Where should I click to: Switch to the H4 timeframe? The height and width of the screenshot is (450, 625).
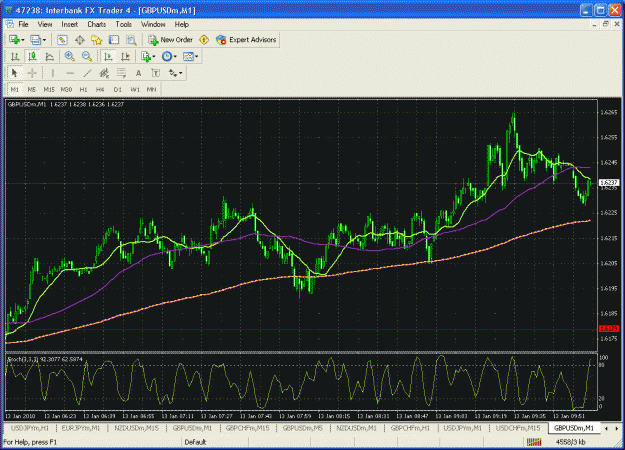(x=100, y=89)
